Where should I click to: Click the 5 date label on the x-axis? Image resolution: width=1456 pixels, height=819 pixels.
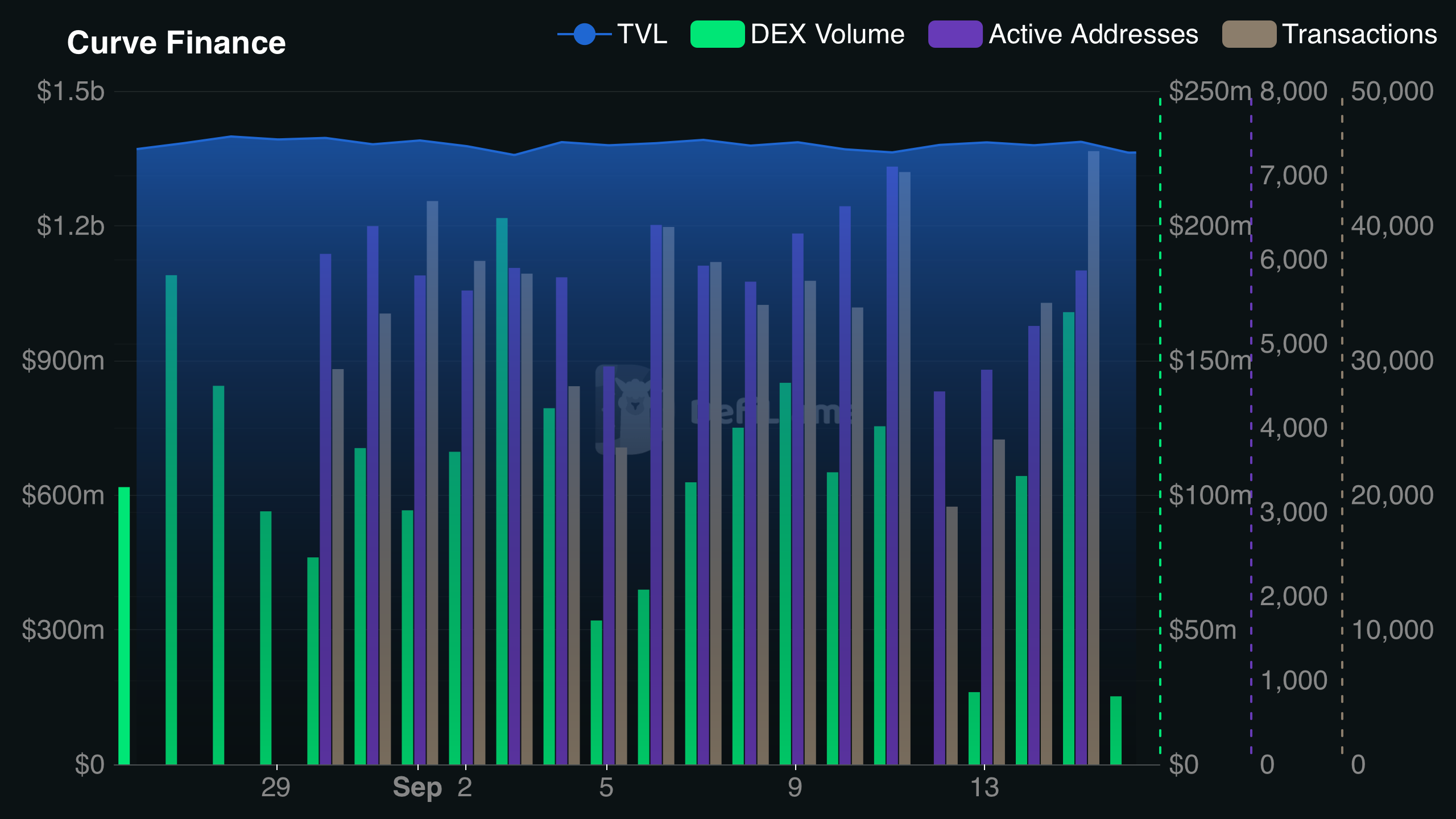pos(606,788)
